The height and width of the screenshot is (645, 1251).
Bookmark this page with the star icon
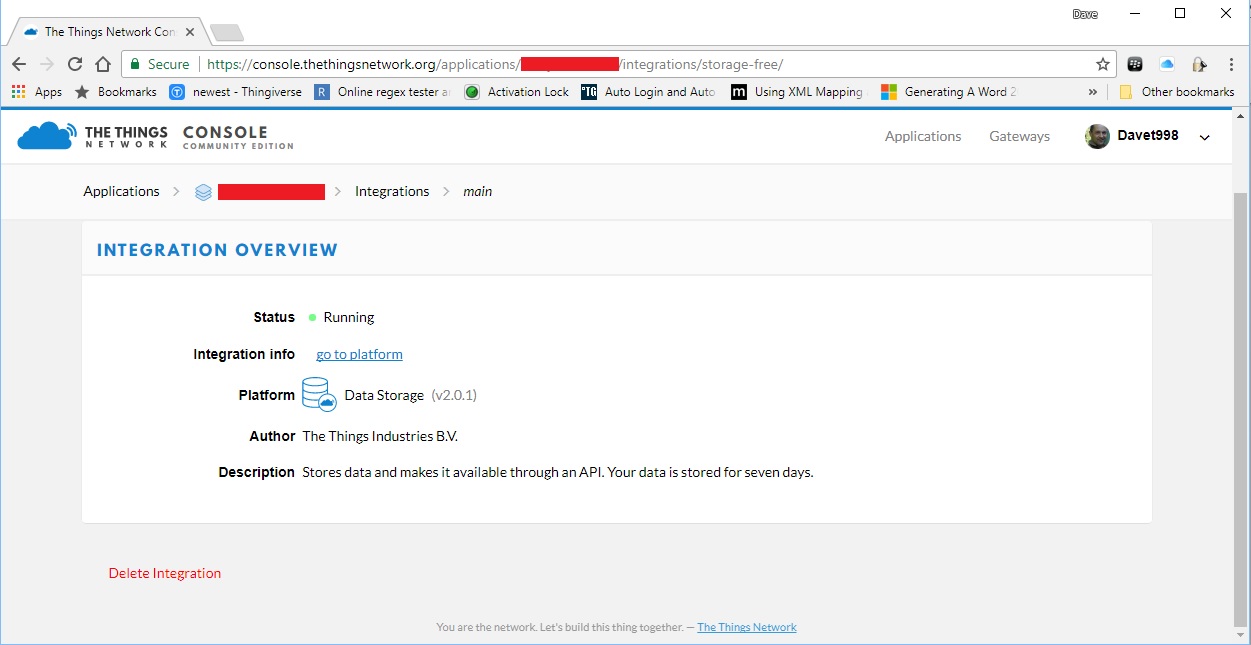pyautogui.click(x=1103, y=64)
